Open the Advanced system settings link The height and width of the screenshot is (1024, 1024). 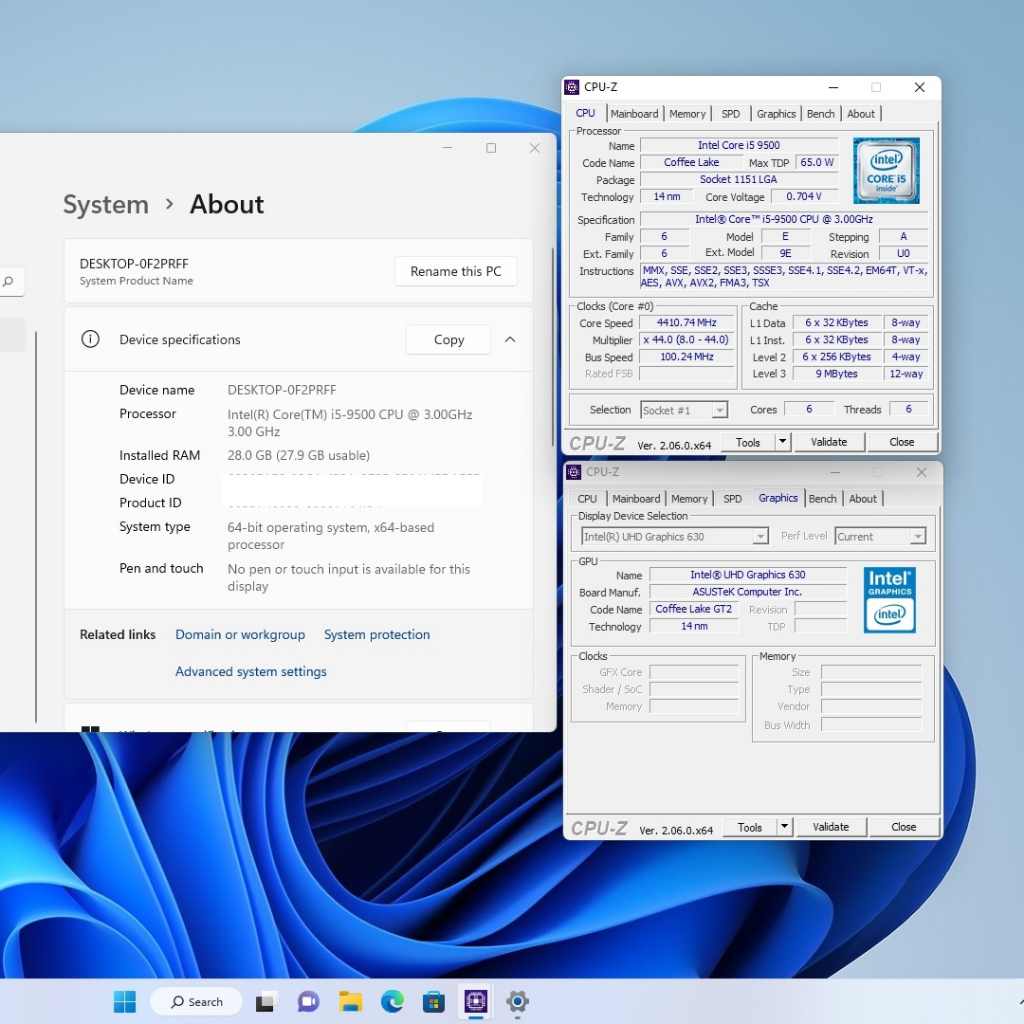click(x=251, y=672)
